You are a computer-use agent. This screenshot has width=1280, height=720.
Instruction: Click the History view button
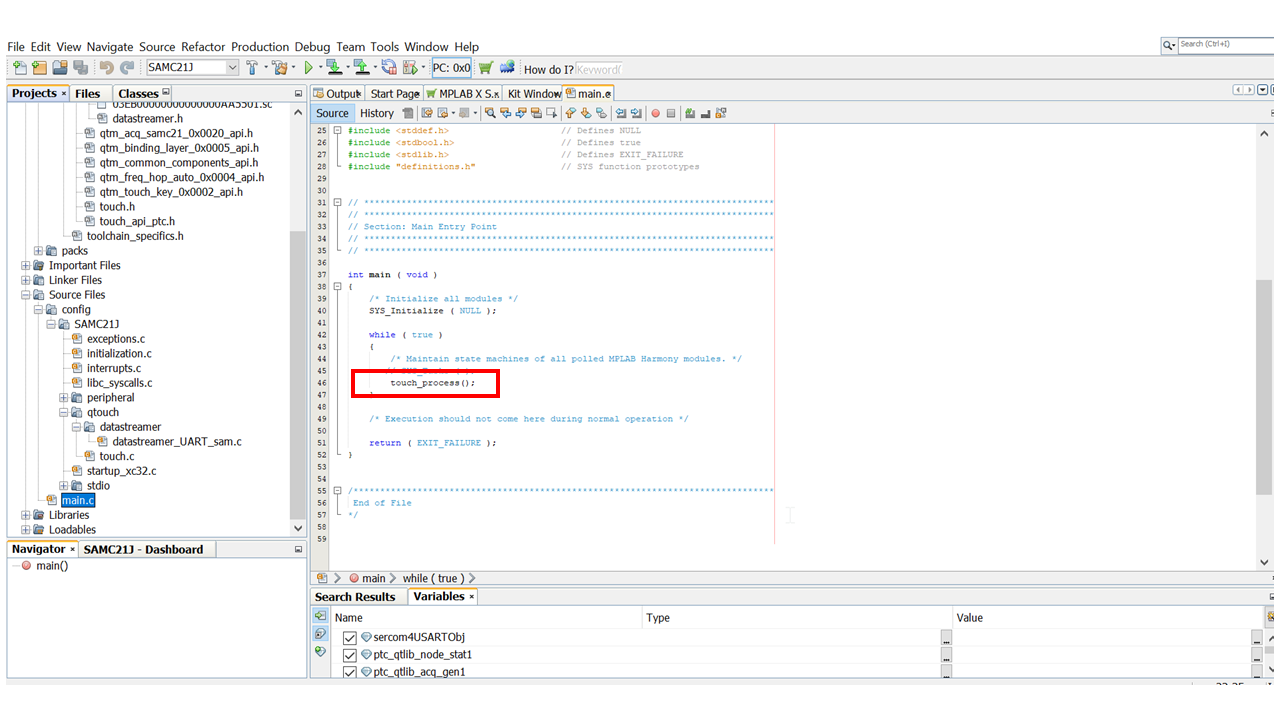coord(377,113)
